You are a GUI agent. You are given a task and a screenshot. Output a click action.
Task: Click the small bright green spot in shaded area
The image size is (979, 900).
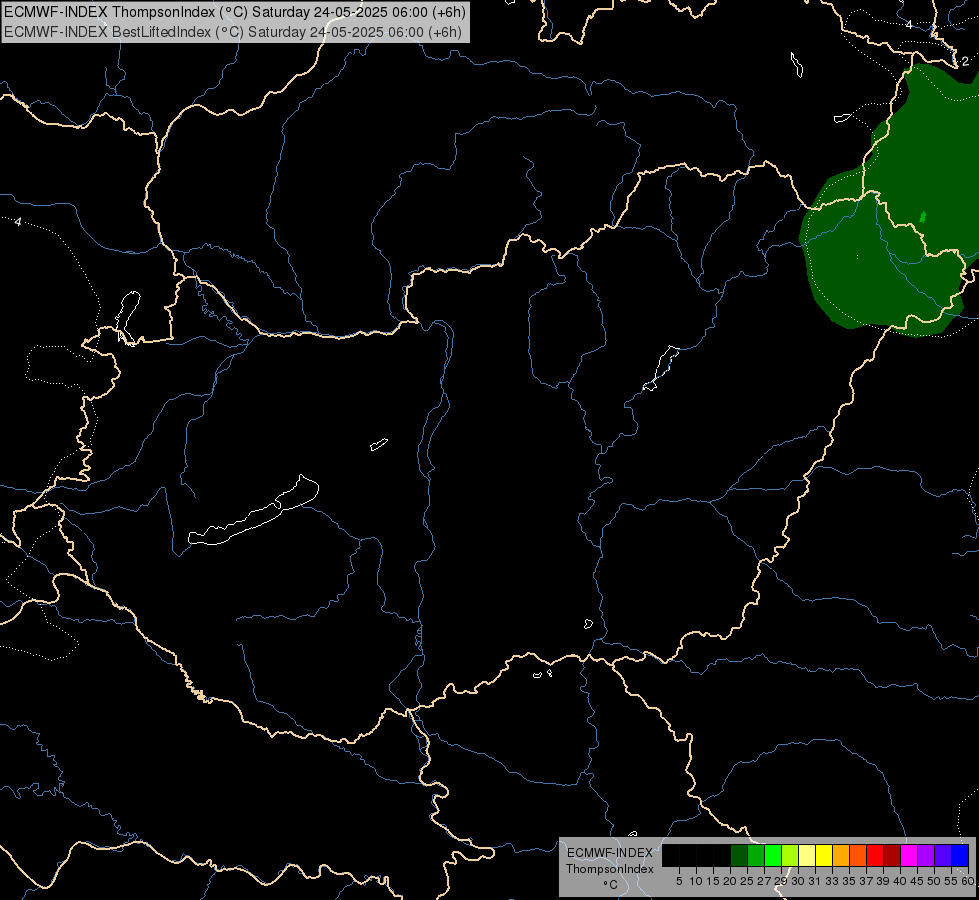pyautogui.click(x=923, y=217)
